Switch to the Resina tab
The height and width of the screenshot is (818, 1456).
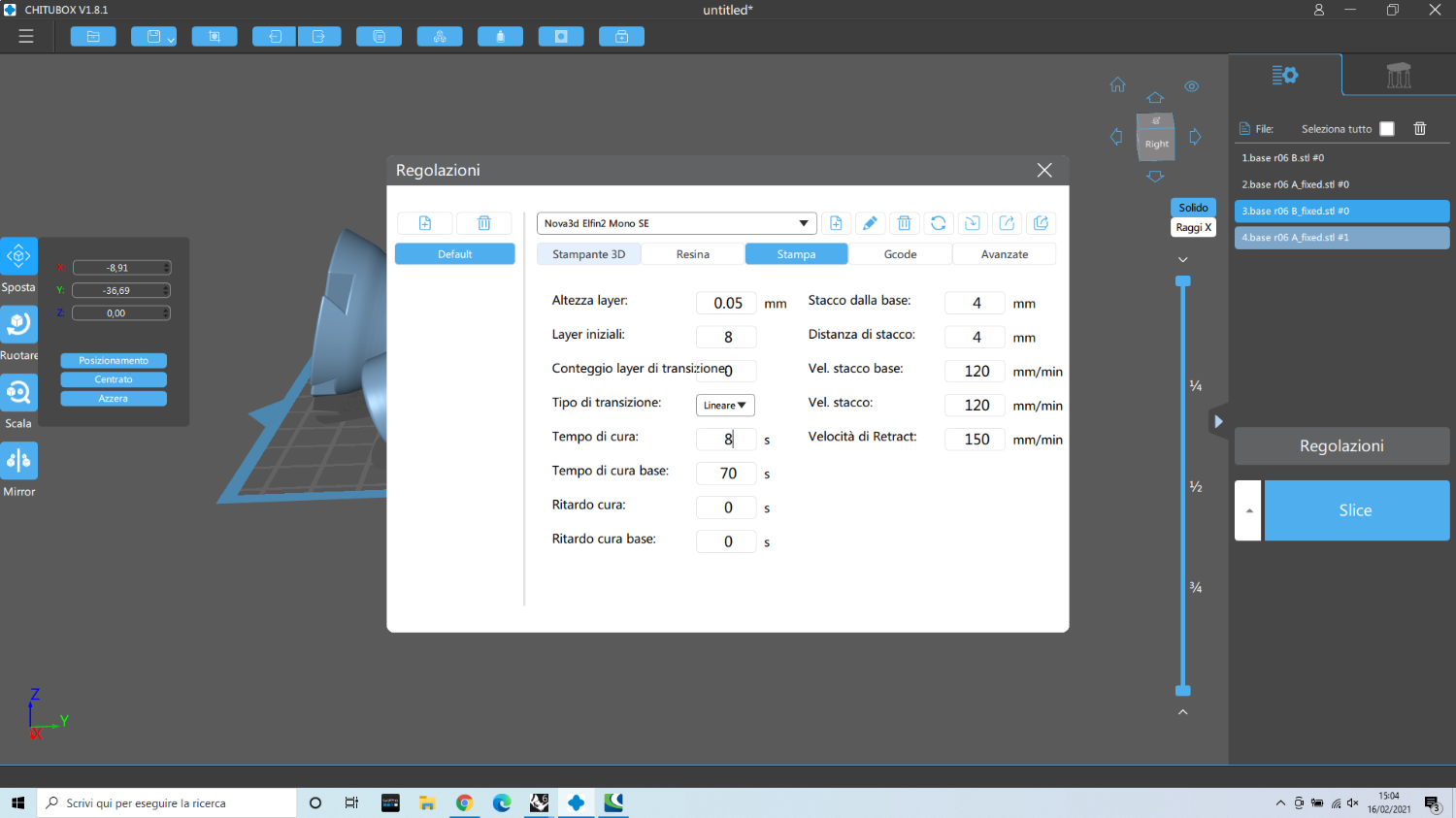pos(692,254)
